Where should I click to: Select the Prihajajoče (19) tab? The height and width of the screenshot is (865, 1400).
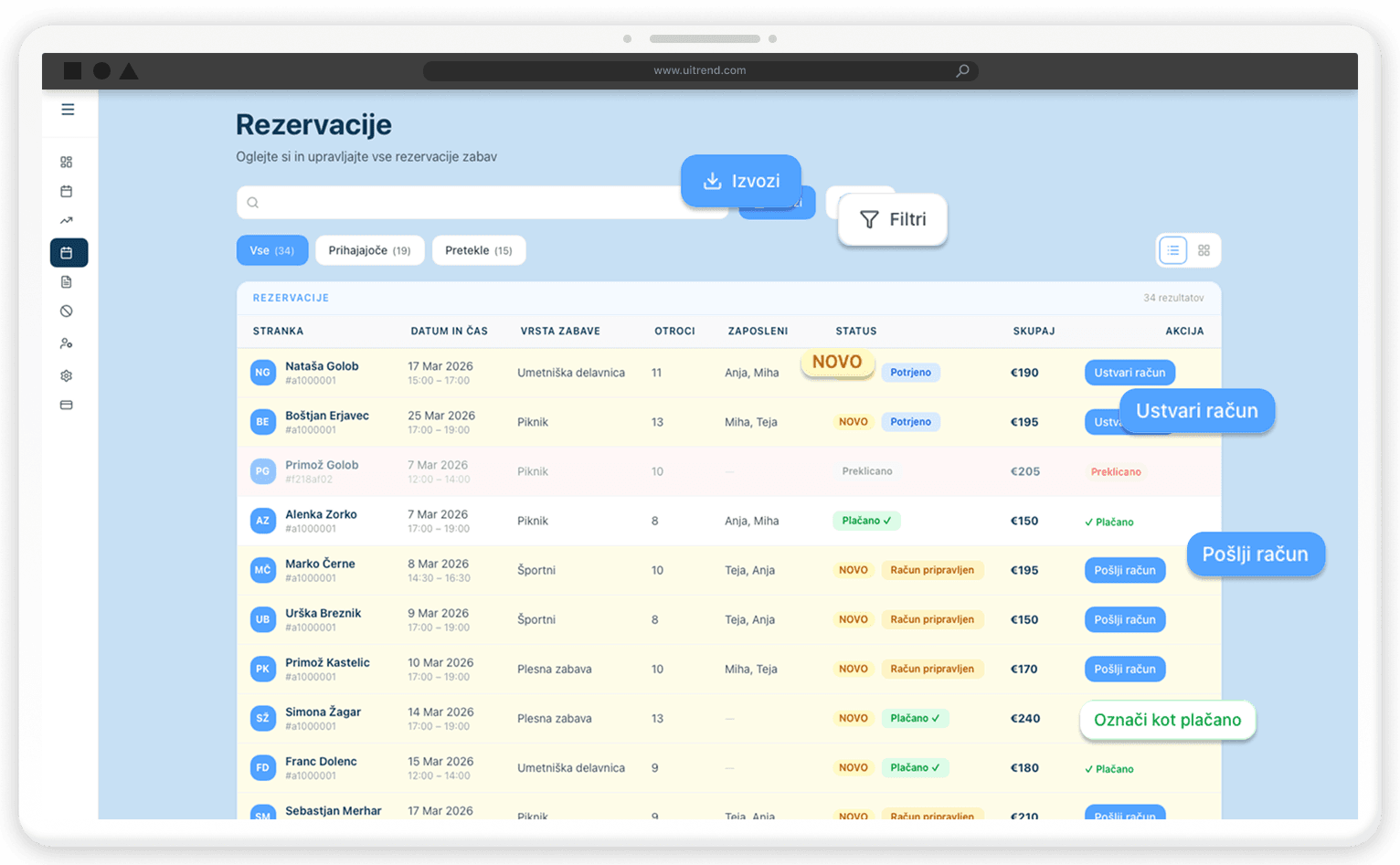[x=369, y=250]
